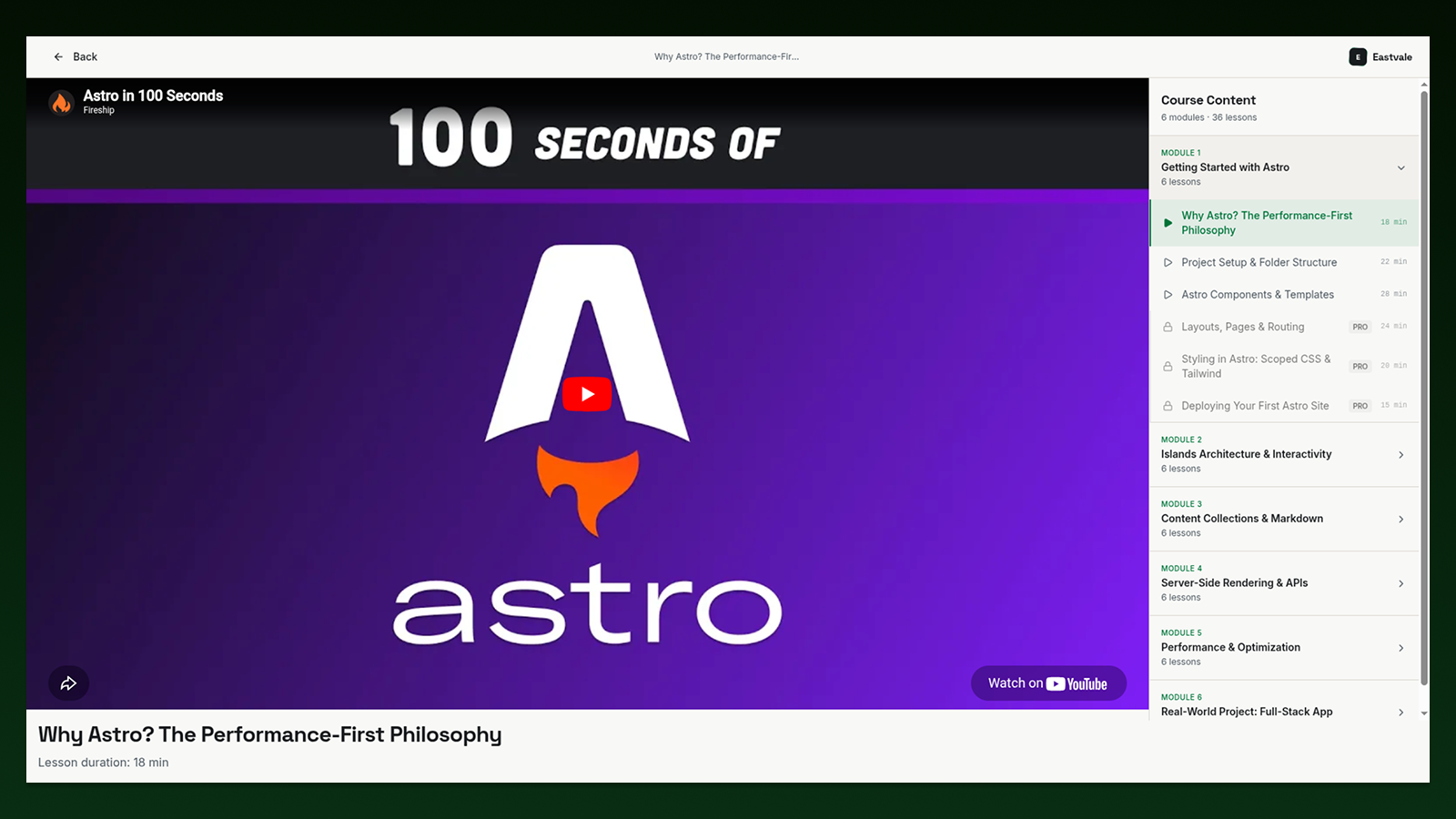Click the lesson heading below the video
This screenshot has width=1456, height=819.
269,734
